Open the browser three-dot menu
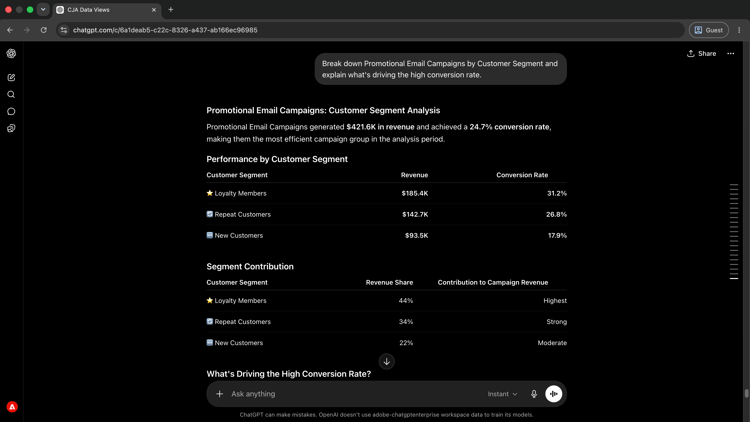Image resolution: width=750 pixels, height=422 pixels. [739, 30]
